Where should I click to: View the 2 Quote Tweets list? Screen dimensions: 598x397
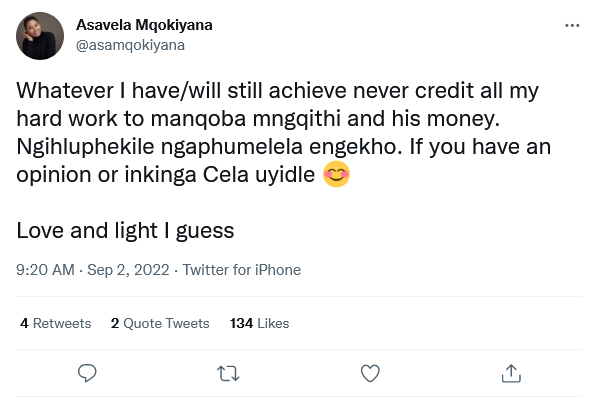160,323
